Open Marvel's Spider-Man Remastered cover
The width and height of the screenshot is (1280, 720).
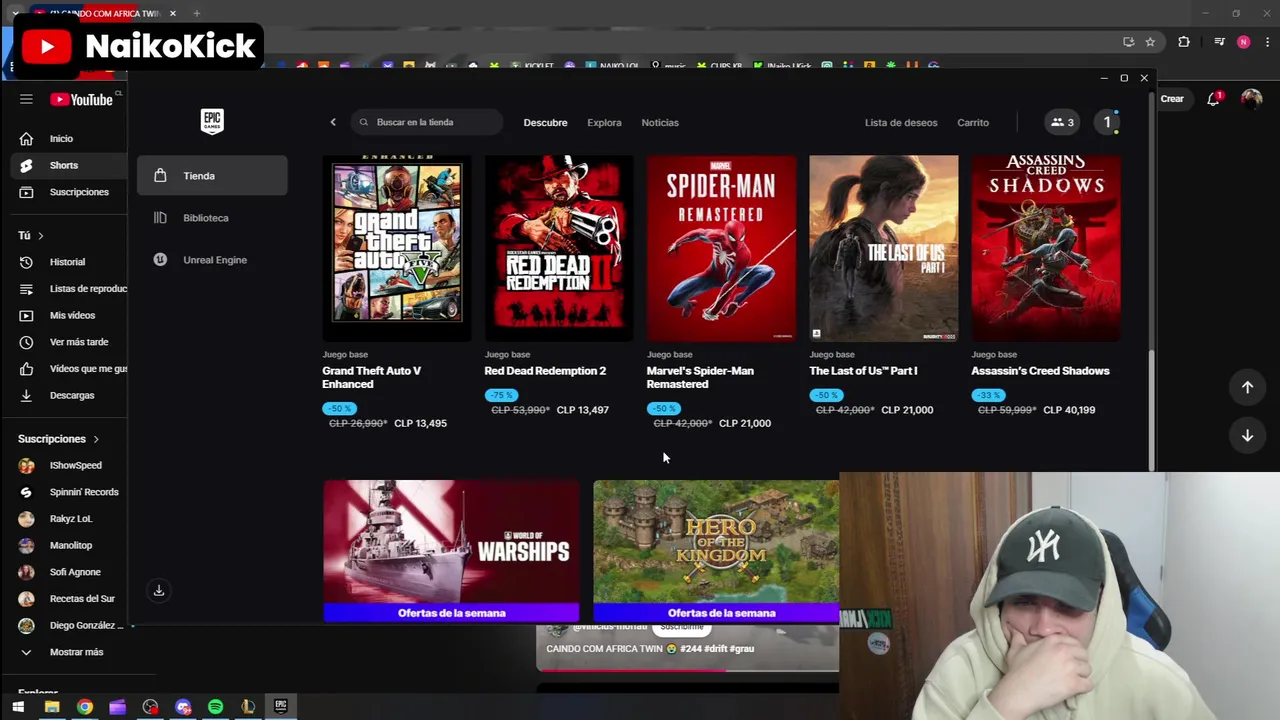(721, 248)
